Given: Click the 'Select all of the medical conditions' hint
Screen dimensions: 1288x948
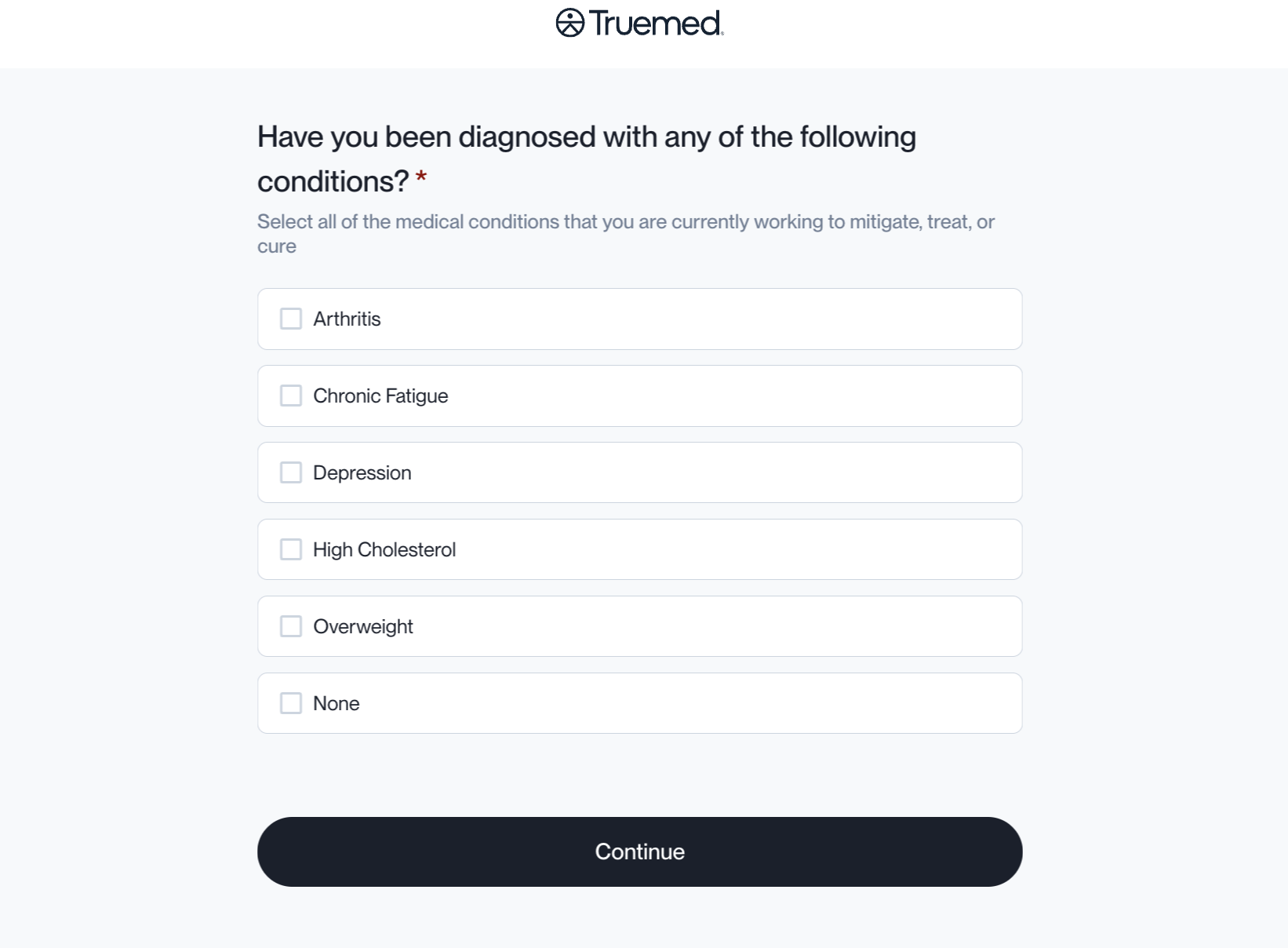Looking at the screenshot, I should (625, 222).
